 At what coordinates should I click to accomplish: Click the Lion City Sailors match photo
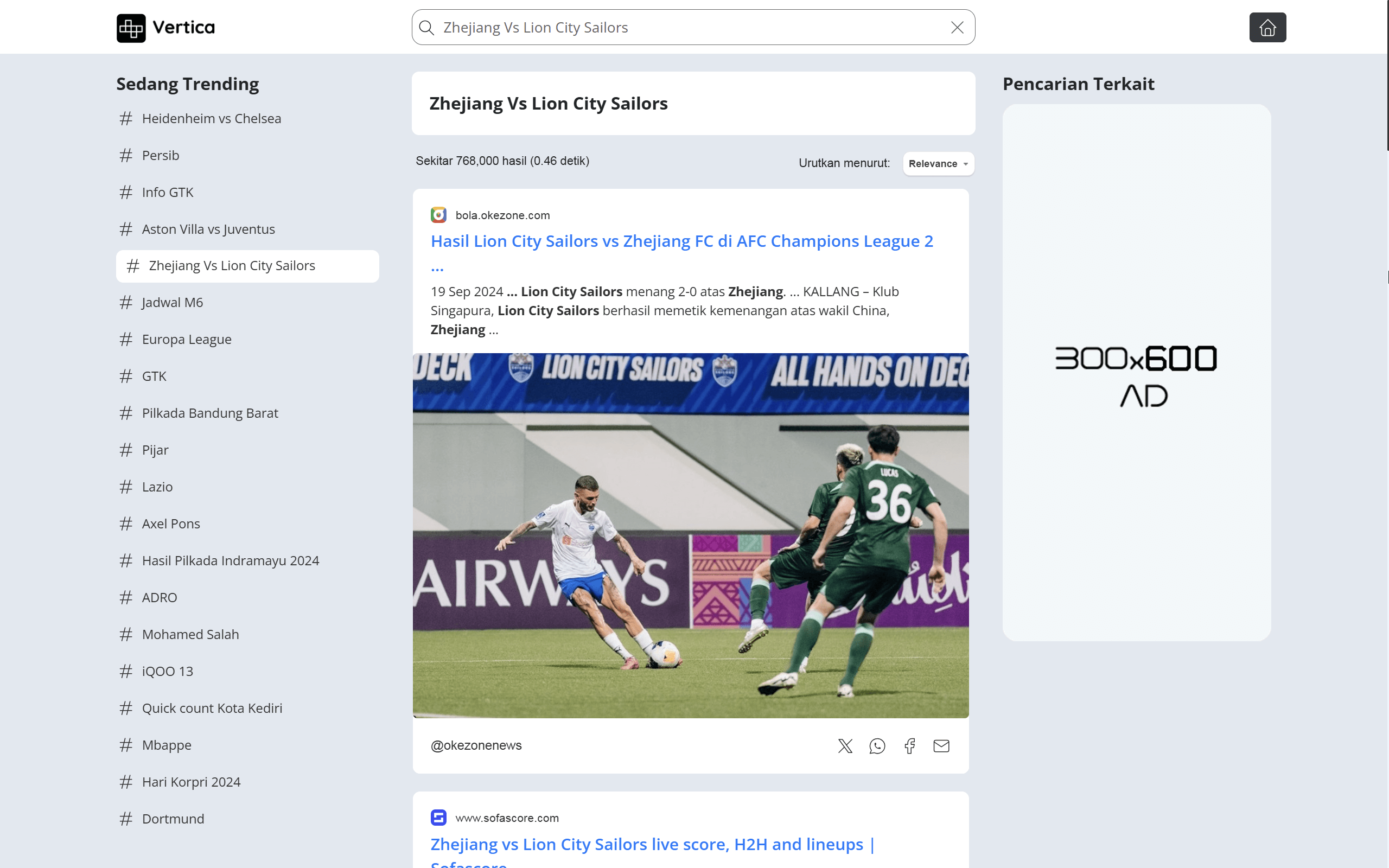tap(691, 535)
